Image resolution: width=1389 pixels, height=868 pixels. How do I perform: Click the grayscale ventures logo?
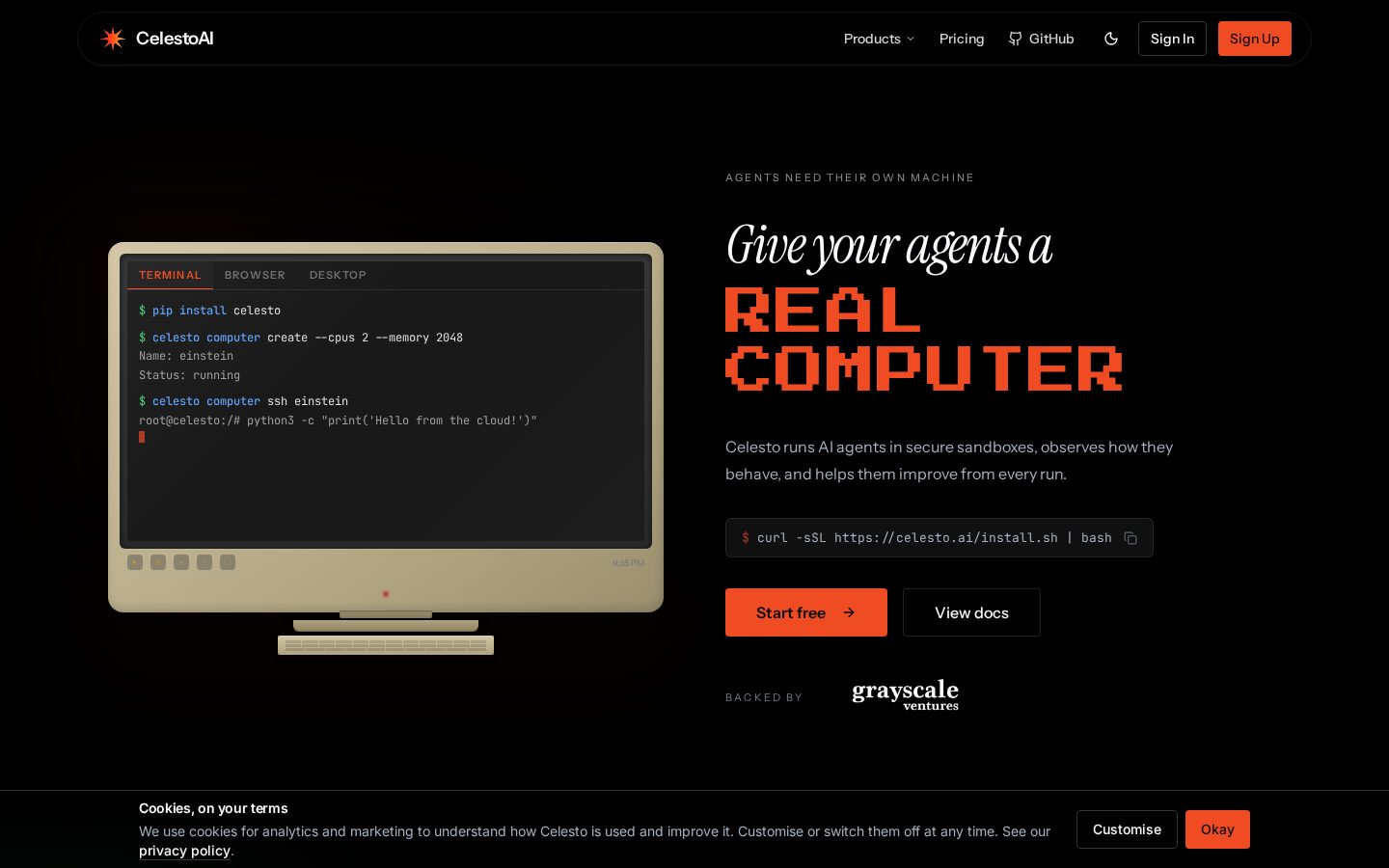coord(905,695)
